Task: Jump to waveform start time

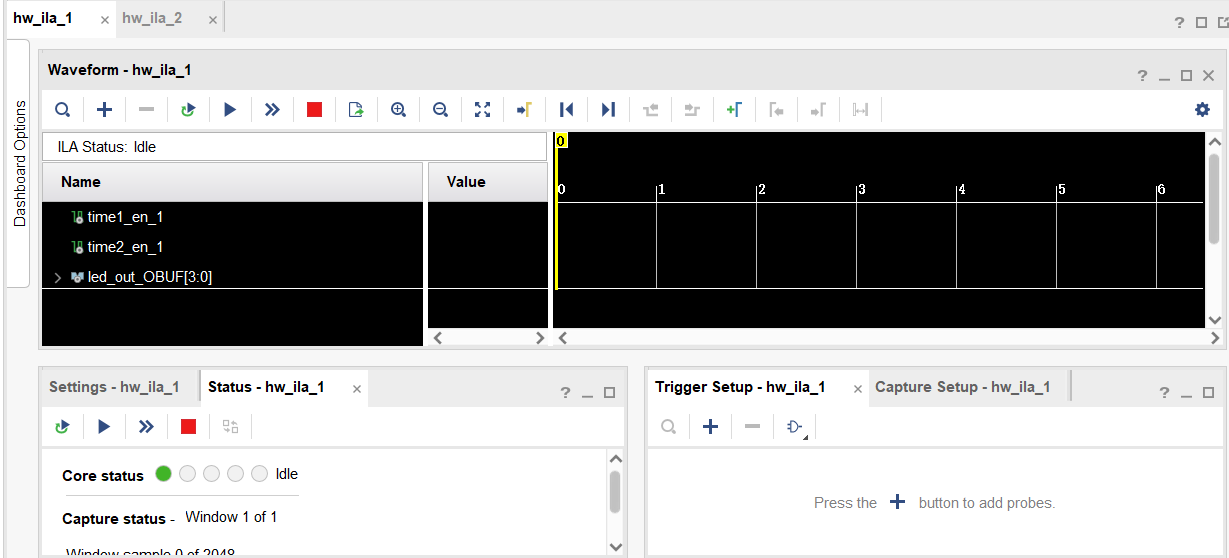Action: 566,110
